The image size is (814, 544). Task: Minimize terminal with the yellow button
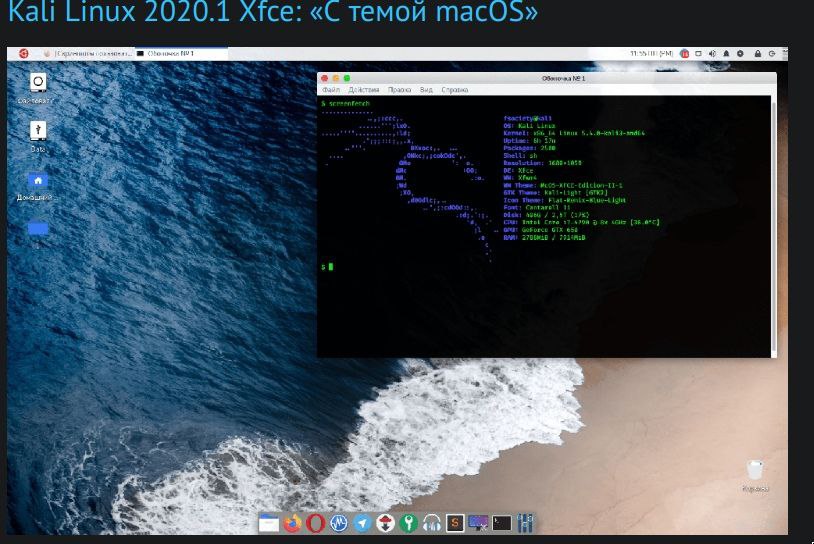335,78
